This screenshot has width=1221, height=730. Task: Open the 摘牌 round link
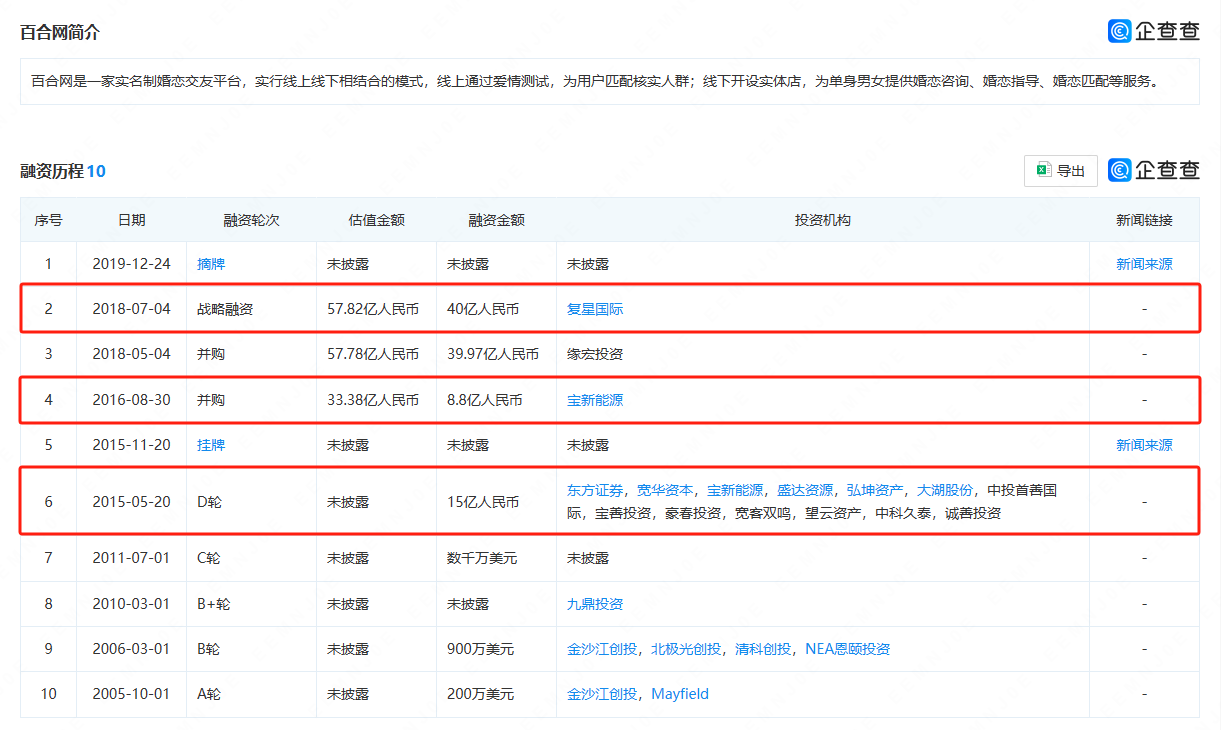[211, 264]
